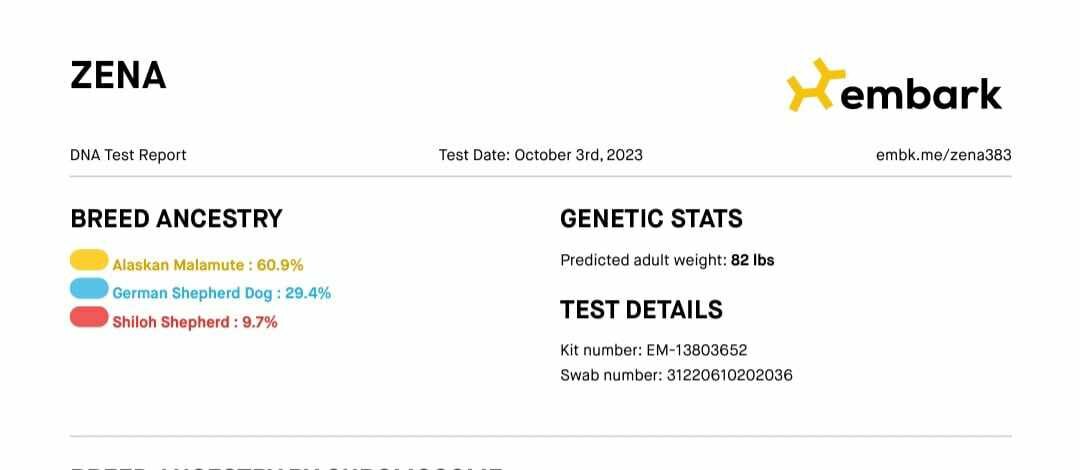The height and width of the screenshot is (470, 1080).
Task: Open the embk.me/zena383 link
Action: pos(944,155)
